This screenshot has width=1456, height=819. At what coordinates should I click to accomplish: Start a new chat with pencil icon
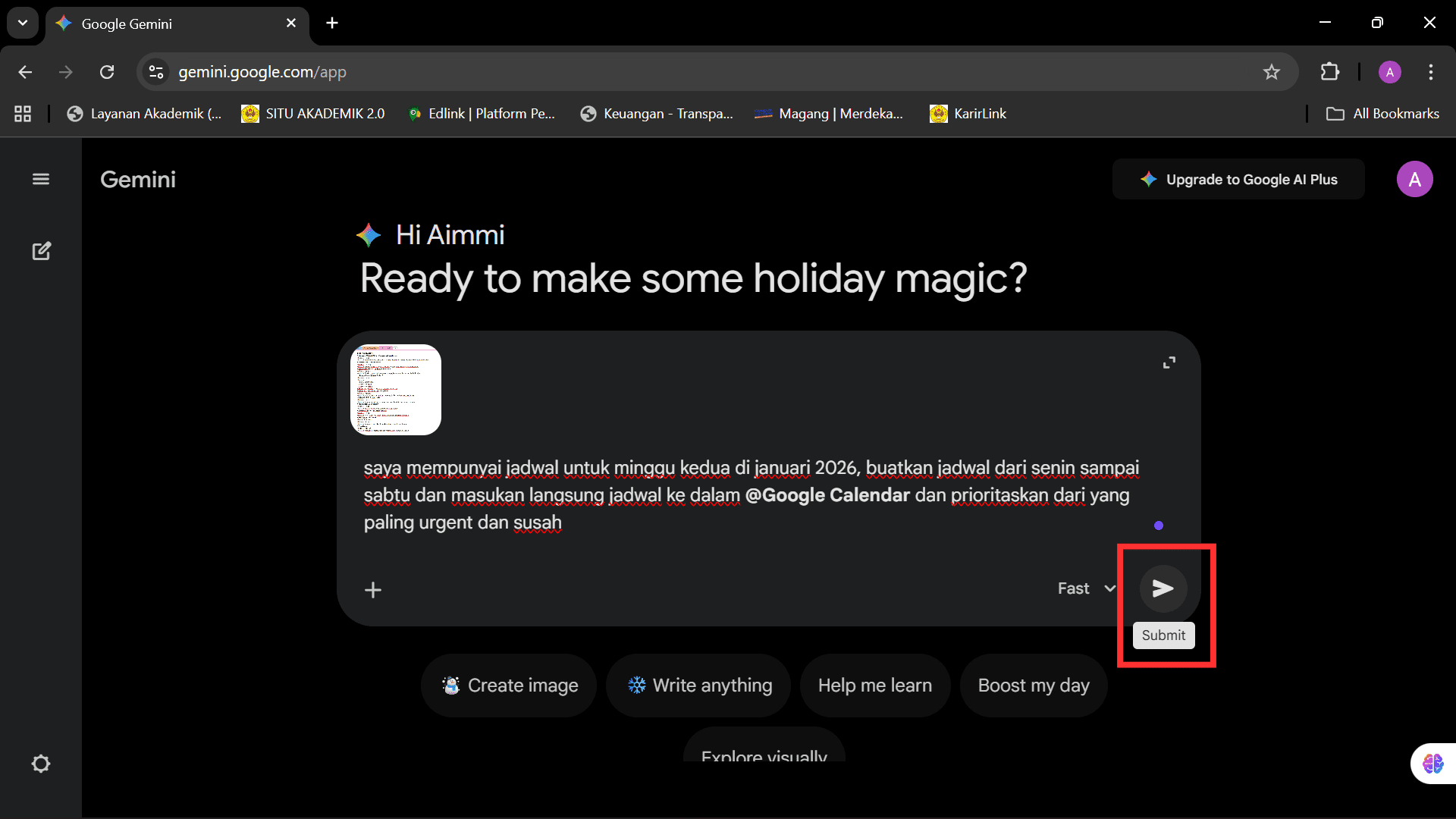coord(41,251)
